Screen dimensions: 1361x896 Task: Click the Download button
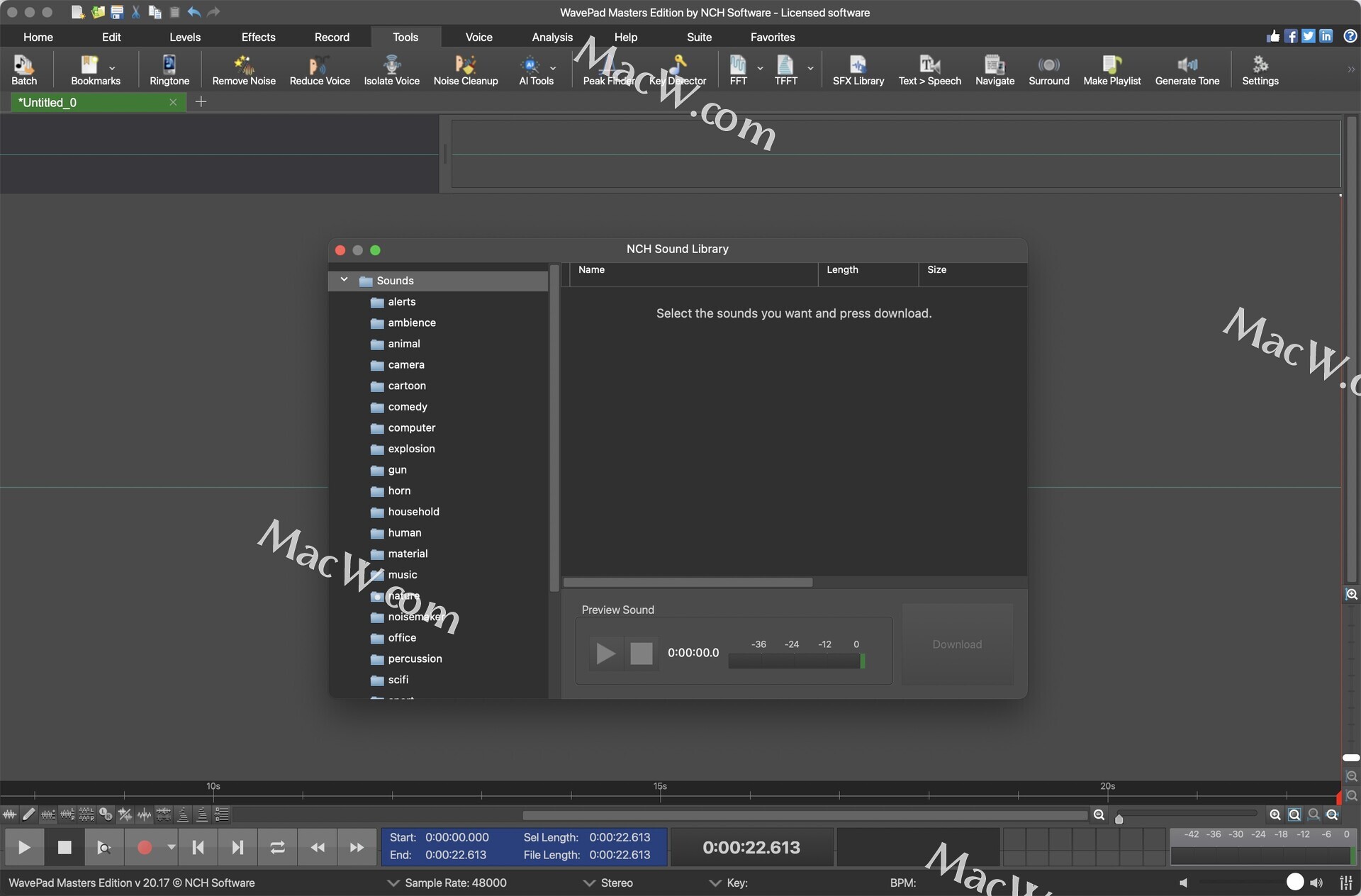pyautogui.click(x=957, y=644)
